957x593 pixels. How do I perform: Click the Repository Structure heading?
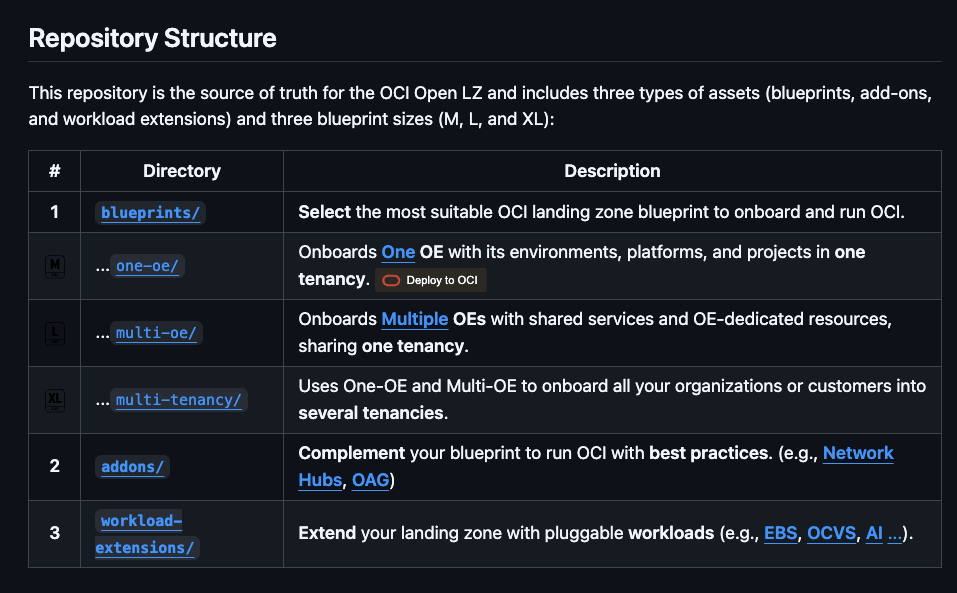152,39
